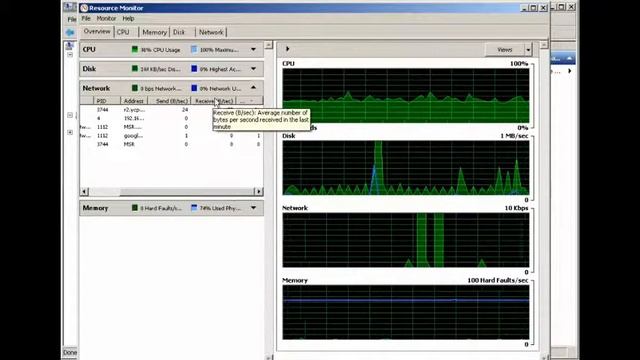This screenshot has height=360, width=640.
Task: Switch to the Network tab
Action: [211, 32]
